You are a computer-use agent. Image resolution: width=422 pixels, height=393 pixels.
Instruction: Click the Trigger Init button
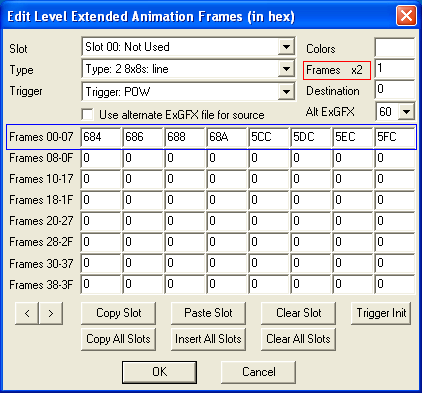(x=381, y=313)
